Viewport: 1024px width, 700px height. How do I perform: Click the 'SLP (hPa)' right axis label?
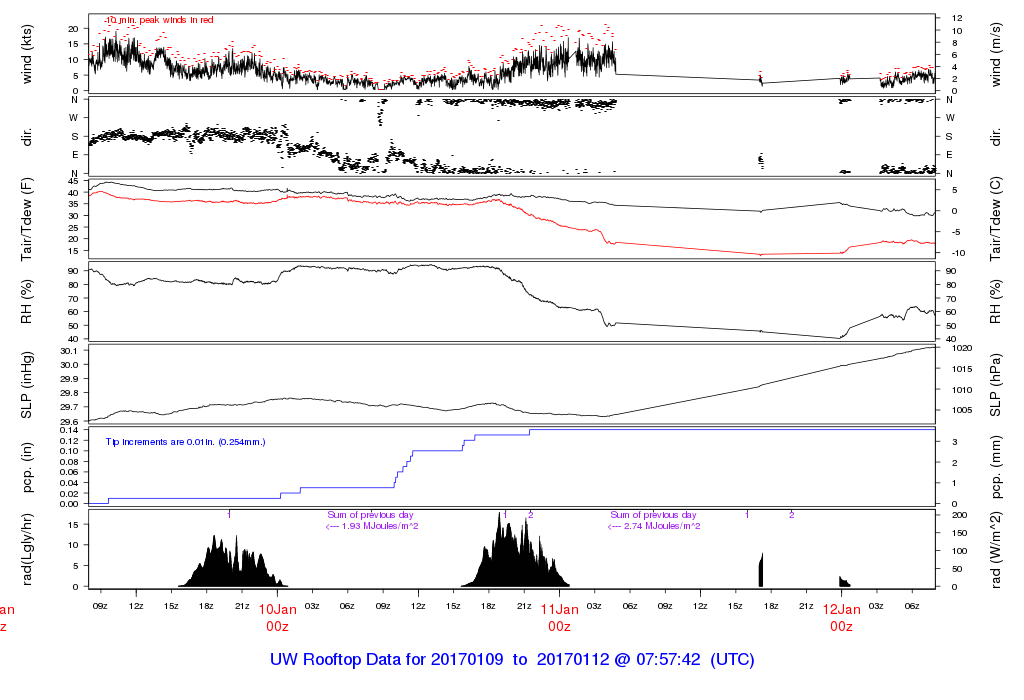coord(995,385)
